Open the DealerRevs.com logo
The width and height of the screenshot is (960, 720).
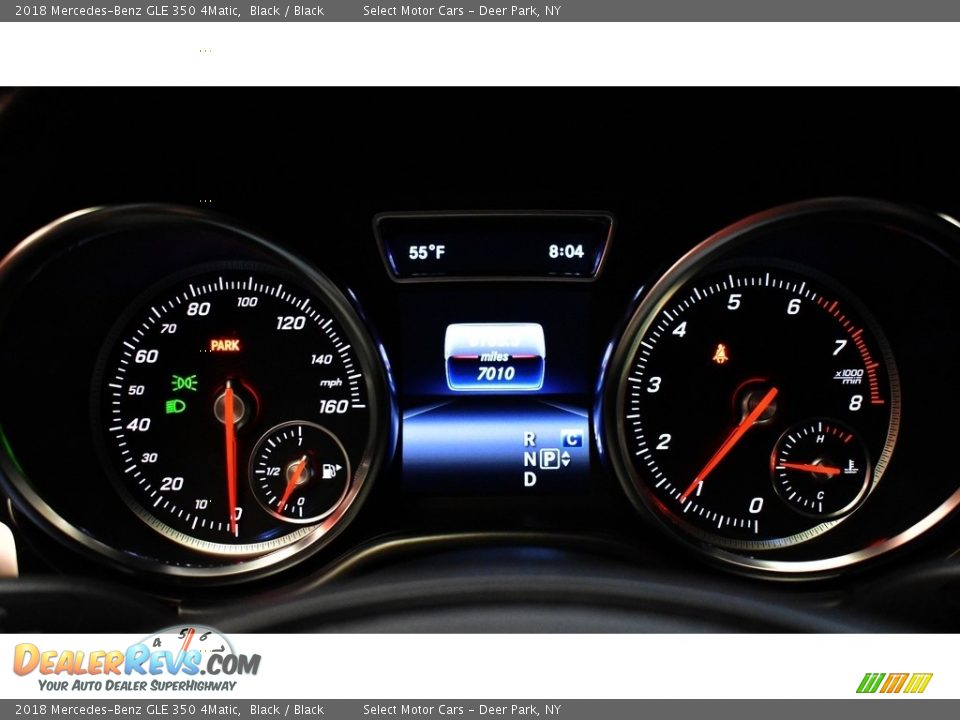[x=137, y=660]
